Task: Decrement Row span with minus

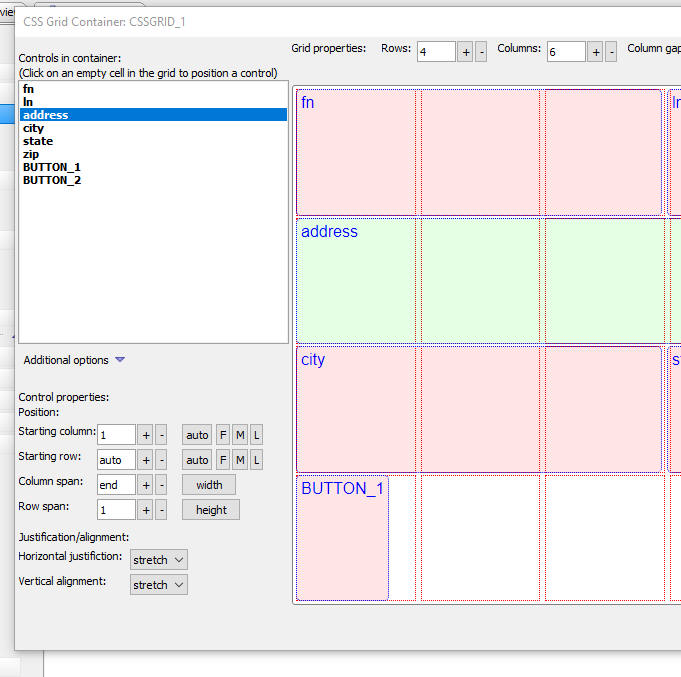Action: pyautogui.click(x=161, y=510)
